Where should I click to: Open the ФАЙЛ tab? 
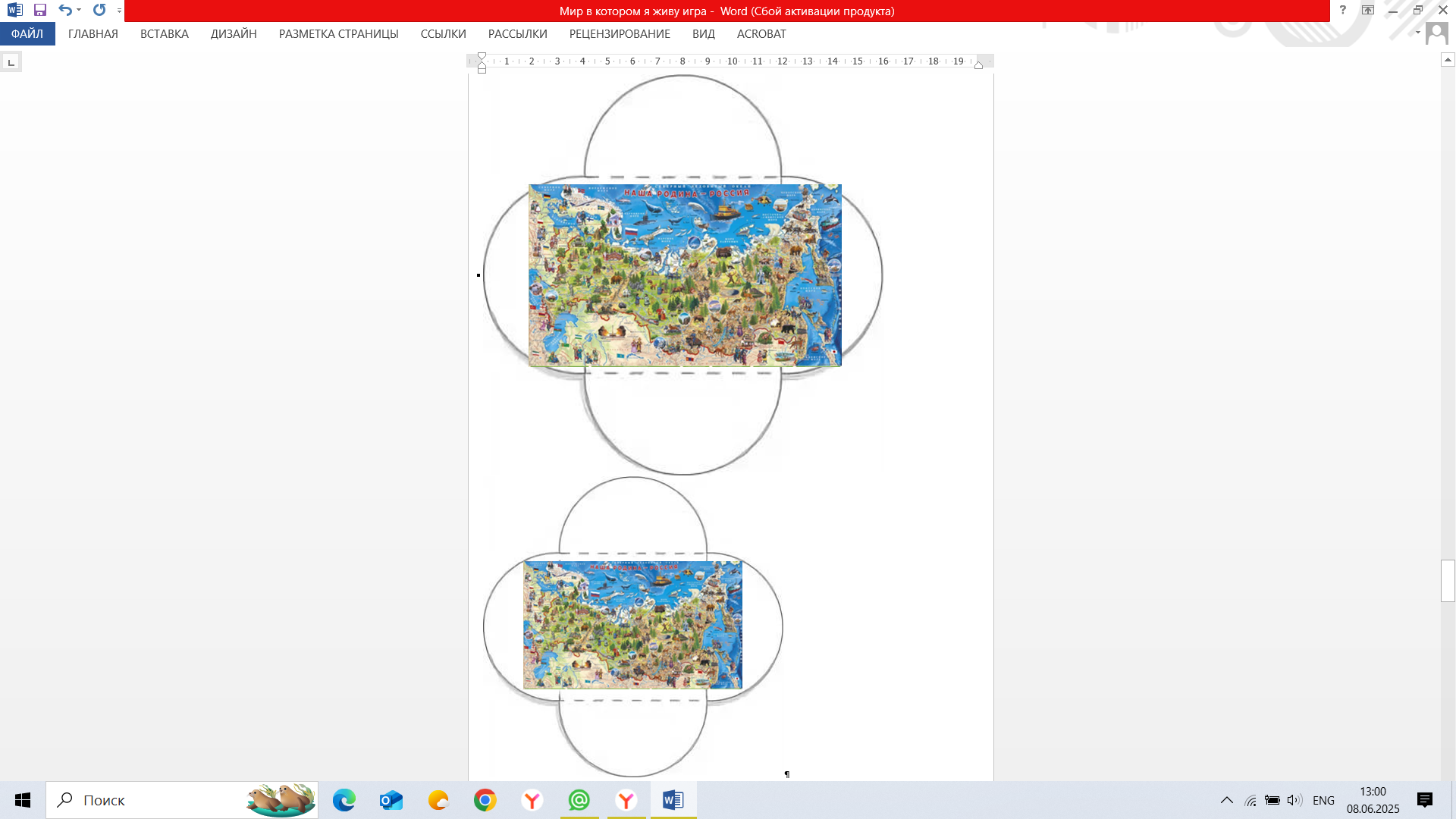pos(27,34)
